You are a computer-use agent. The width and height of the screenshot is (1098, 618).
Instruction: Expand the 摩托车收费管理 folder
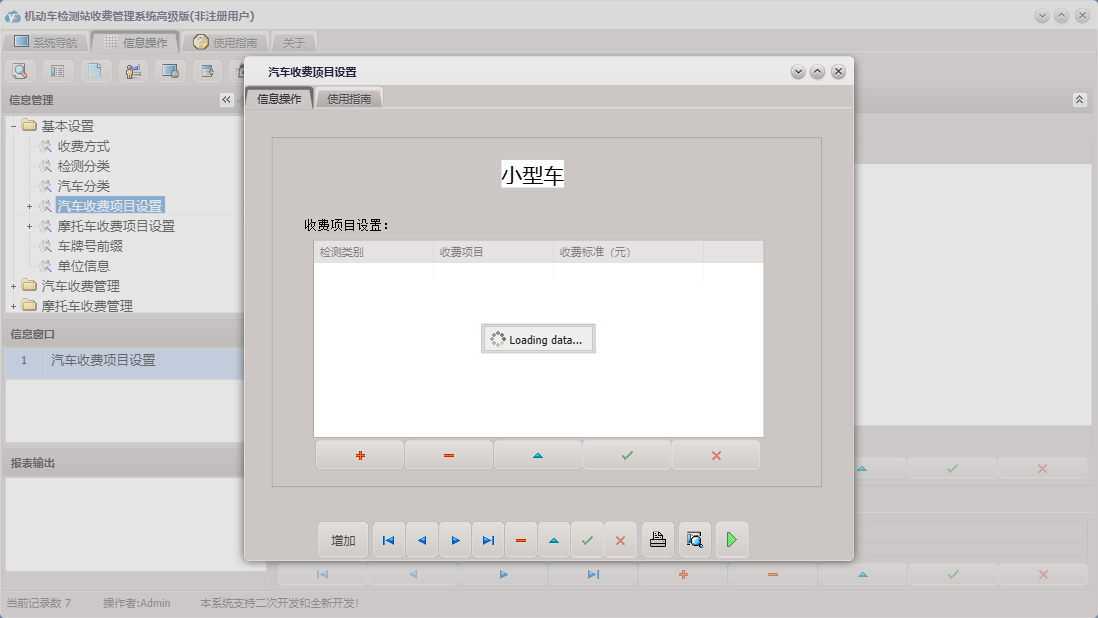13,307
